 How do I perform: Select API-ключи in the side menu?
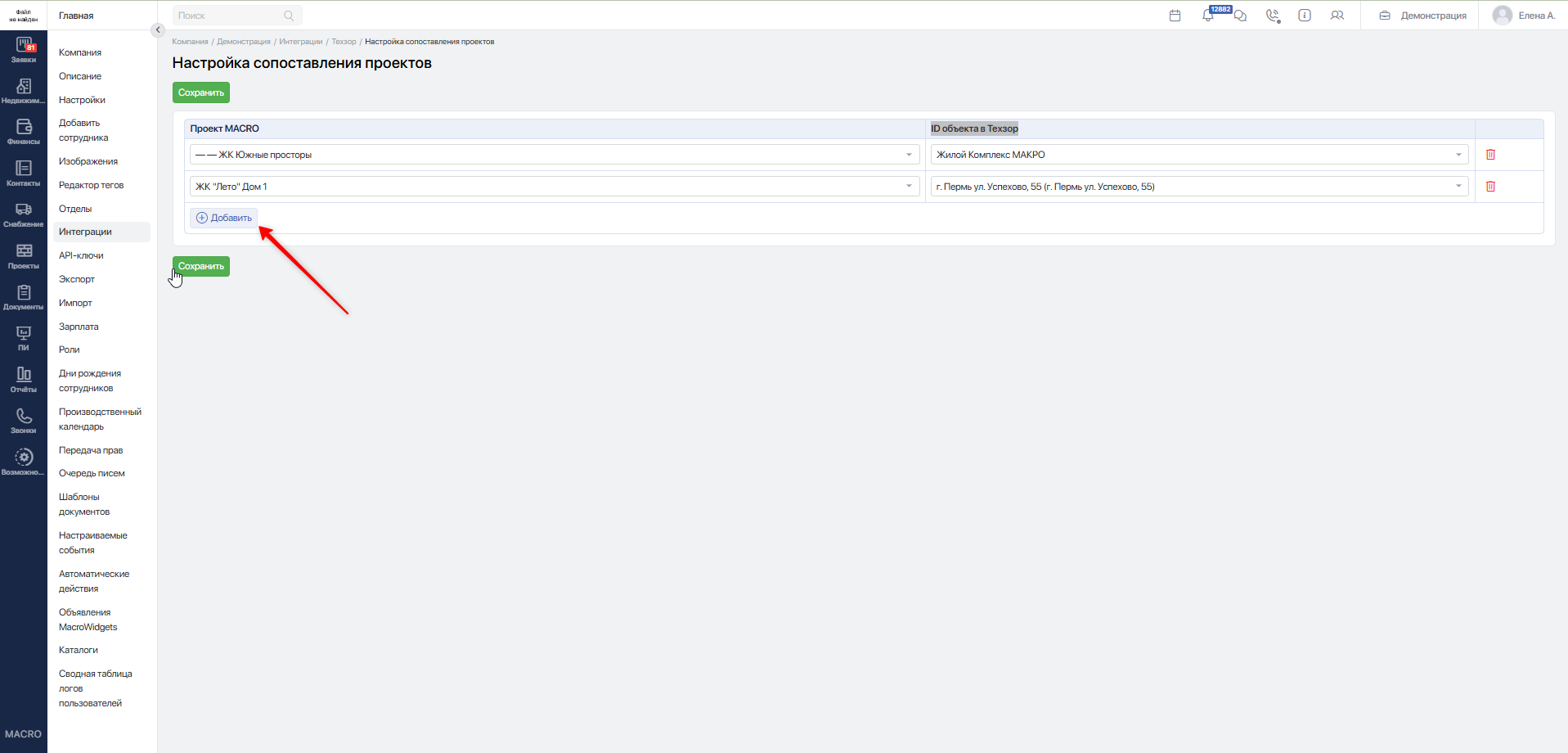[x=81, y=255]
